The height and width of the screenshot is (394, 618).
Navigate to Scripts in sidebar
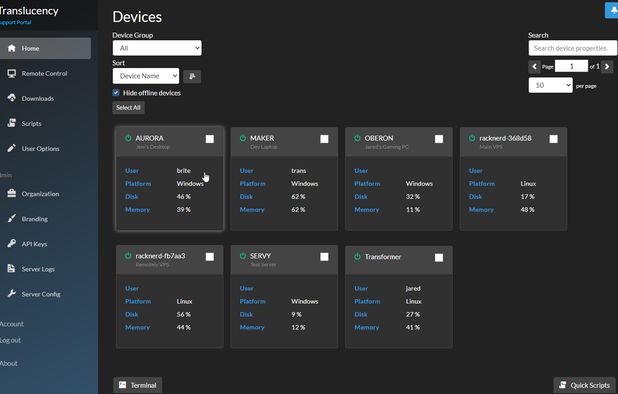(x=32, y=123)
